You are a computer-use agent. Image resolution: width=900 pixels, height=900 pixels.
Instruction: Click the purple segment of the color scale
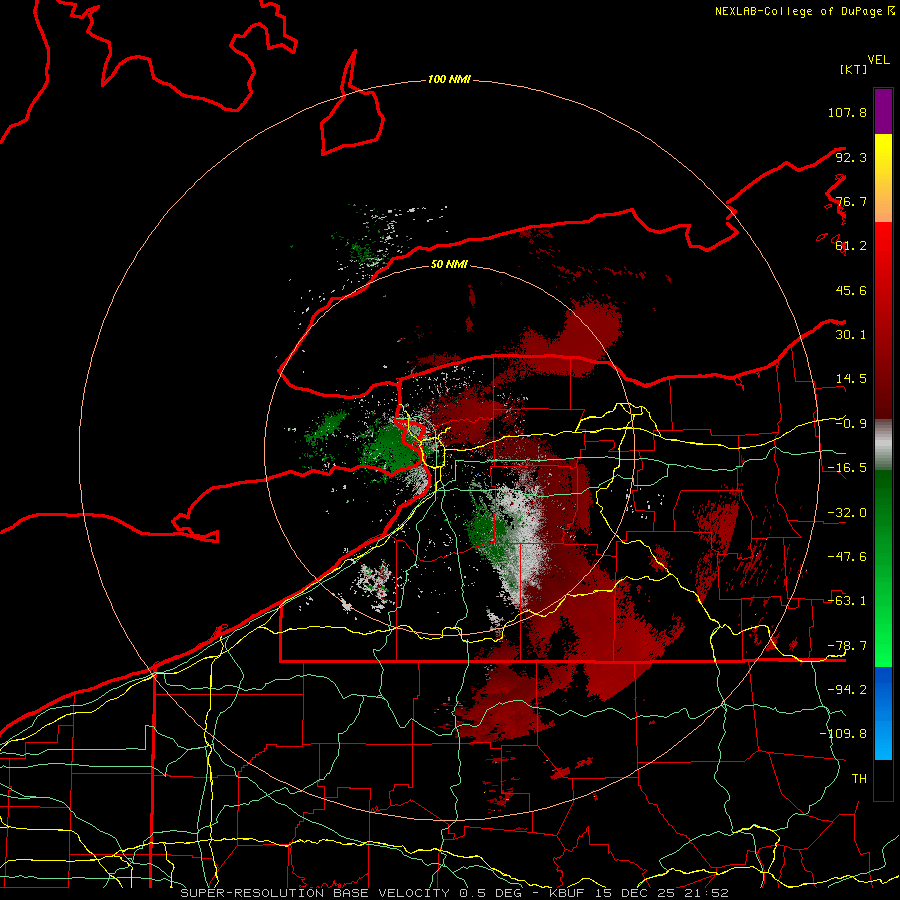pyautogui.click(x=883, y=111)
